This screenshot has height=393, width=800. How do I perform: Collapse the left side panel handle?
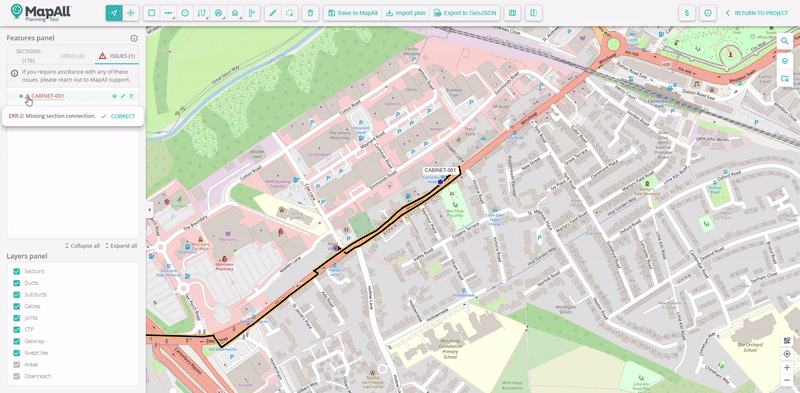tap(149, 209)
